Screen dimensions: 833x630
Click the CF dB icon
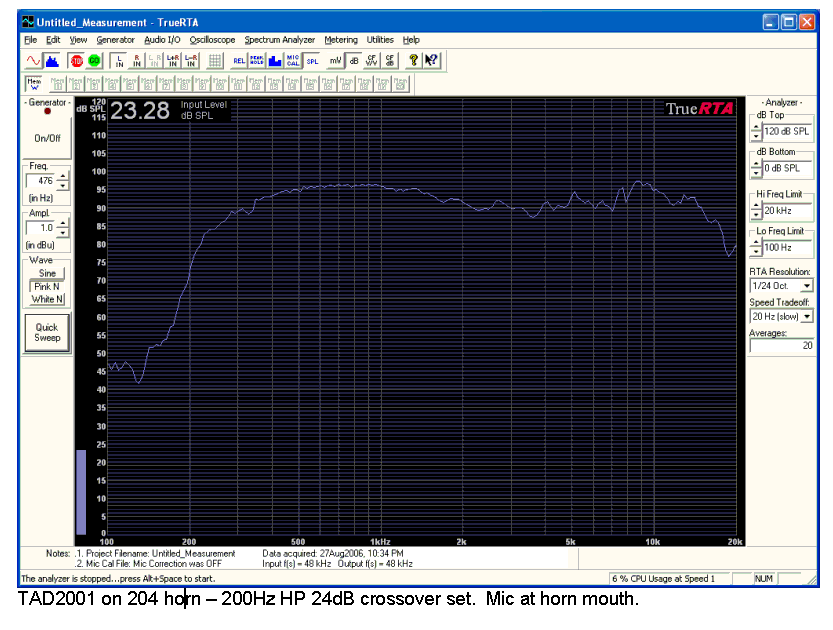point(389,61)
